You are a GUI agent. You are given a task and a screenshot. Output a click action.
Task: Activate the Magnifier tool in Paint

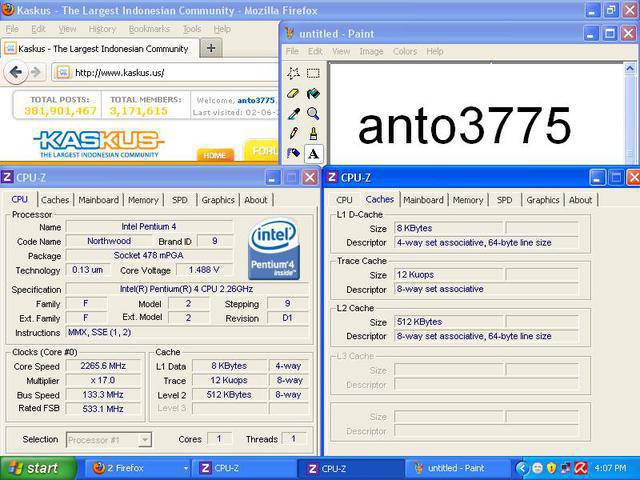pyautogui.click(x=313, y=113)
